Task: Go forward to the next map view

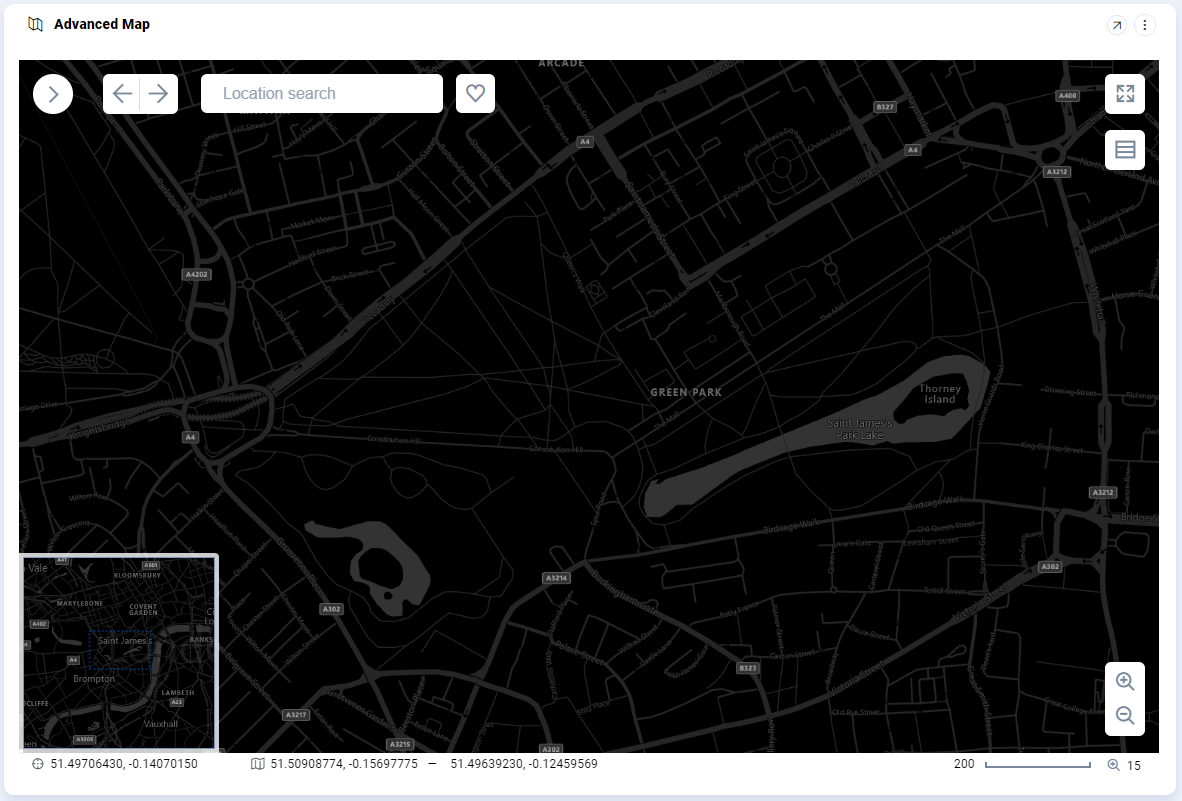Action: pyautogui.click(x=158, y=94)
